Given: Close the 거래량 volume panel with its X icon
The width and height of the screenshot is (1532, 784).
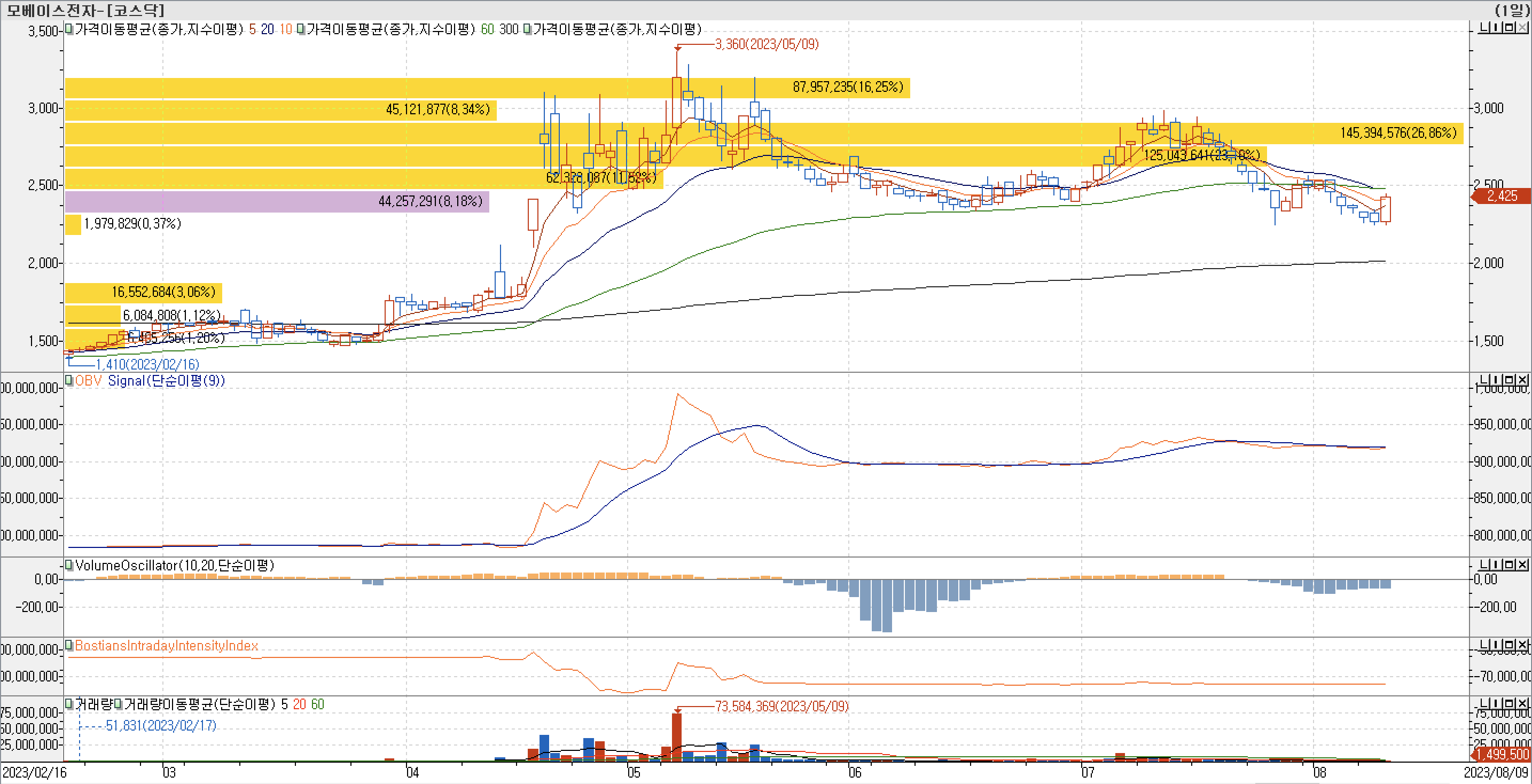Looking at the screenshot, I should pos(1523,704).
